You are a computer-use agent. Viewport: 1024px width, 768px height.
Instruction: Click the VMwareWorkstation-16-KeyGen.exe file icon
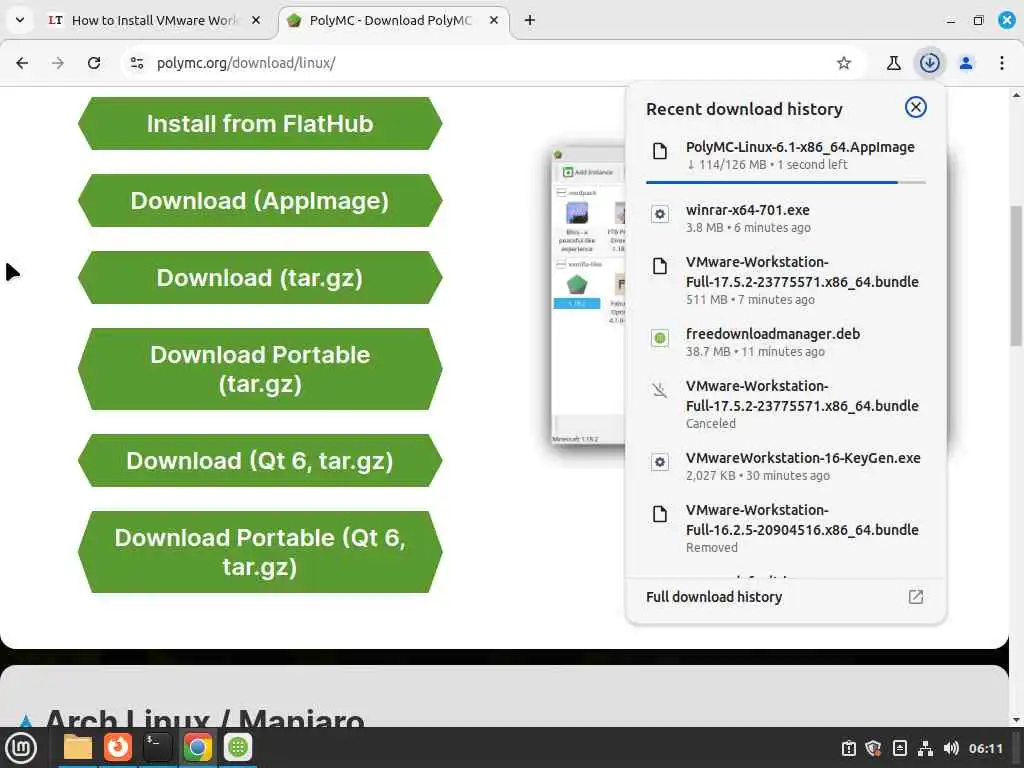[660, 462]
